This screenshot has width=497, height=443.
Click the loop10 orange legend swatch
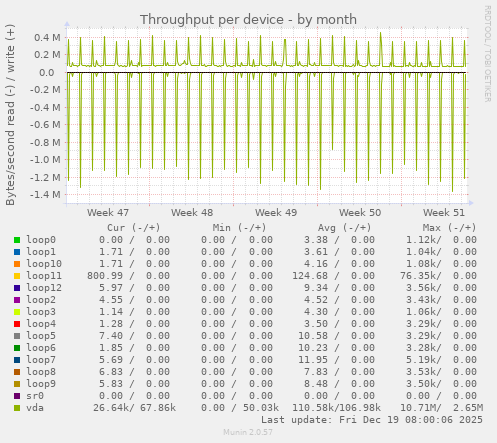17,264
